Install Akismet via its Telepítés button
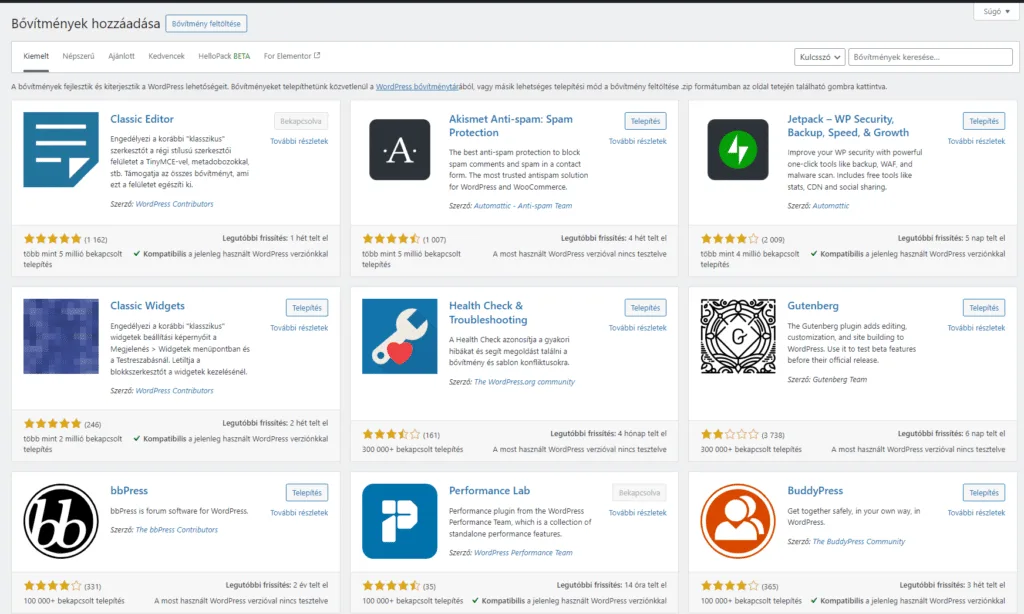This screenshot has height=614, width=1024. (x=644, y=119)
